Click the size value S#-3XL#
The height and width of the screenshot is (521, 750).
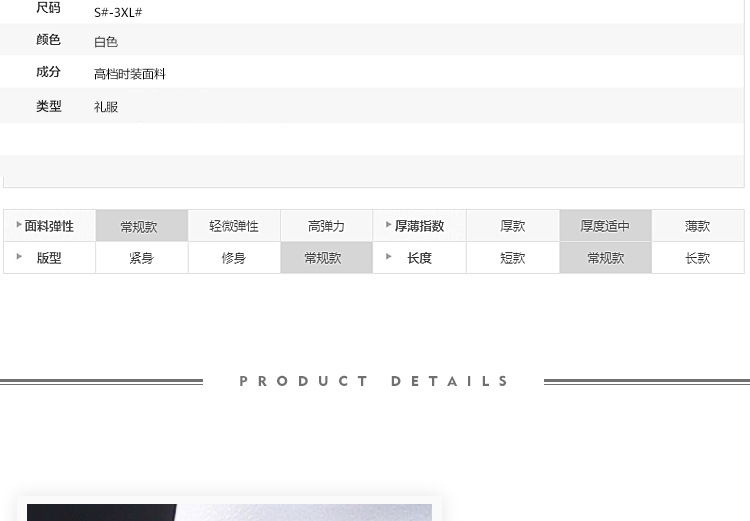pos(118,12)
